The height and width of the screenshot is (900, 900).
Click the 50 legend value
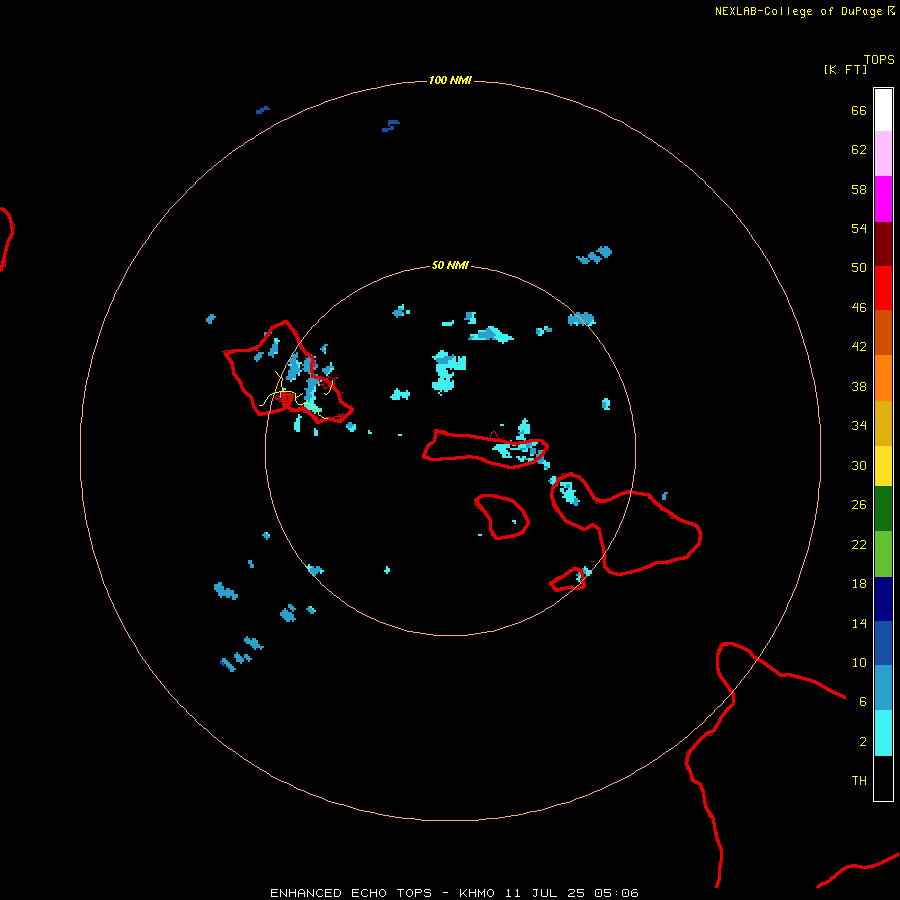coord(859,267)
